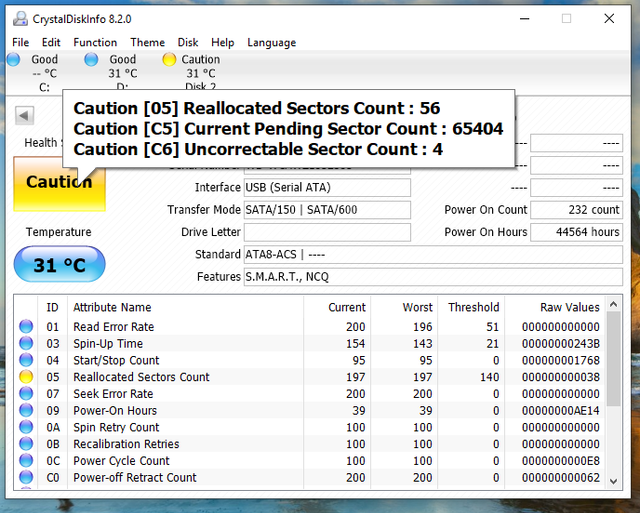Select the Caution Disk 2 status orb

[169, 59]
